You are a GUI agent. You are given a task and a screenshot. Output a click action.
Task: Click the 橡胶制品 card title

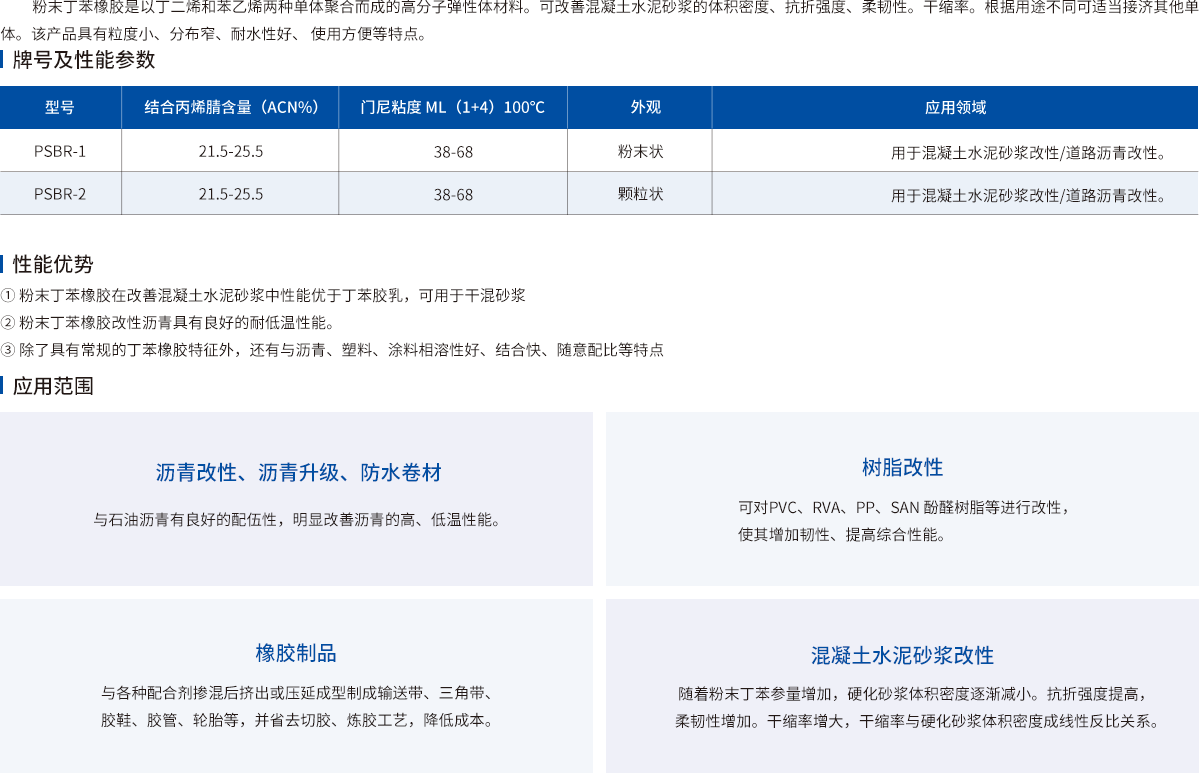pos(296,652)
